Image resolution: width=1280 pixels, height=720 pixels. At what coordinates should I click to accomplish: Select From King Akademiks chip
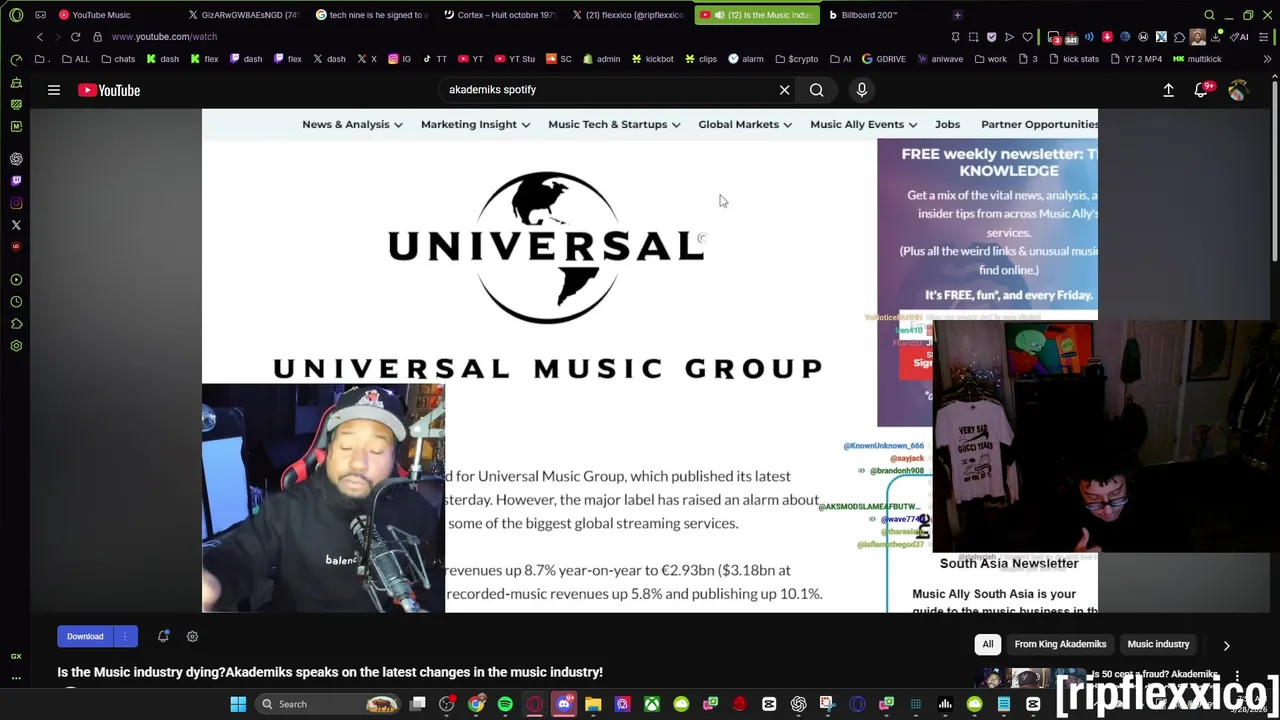coord(1060,644)
